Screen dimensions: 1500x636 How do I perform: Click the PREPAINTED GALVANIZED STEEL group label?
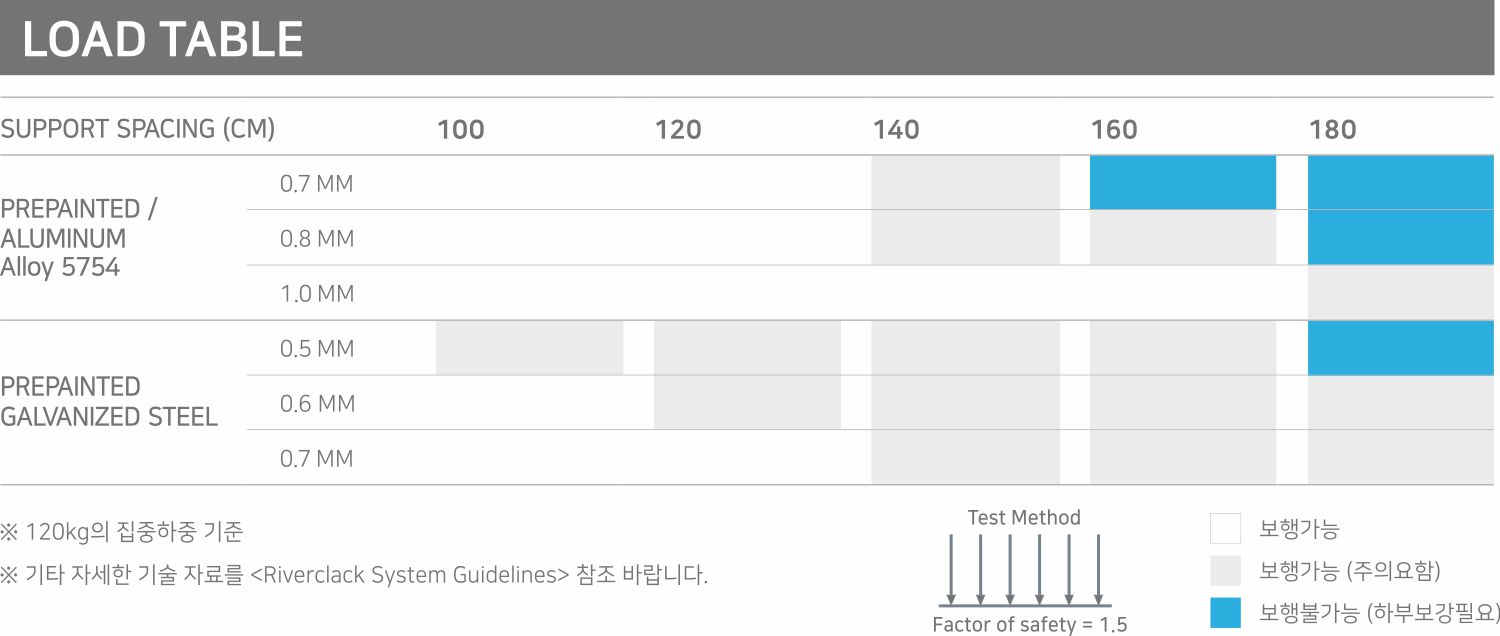pyautogui.click(x=109, y=402)
